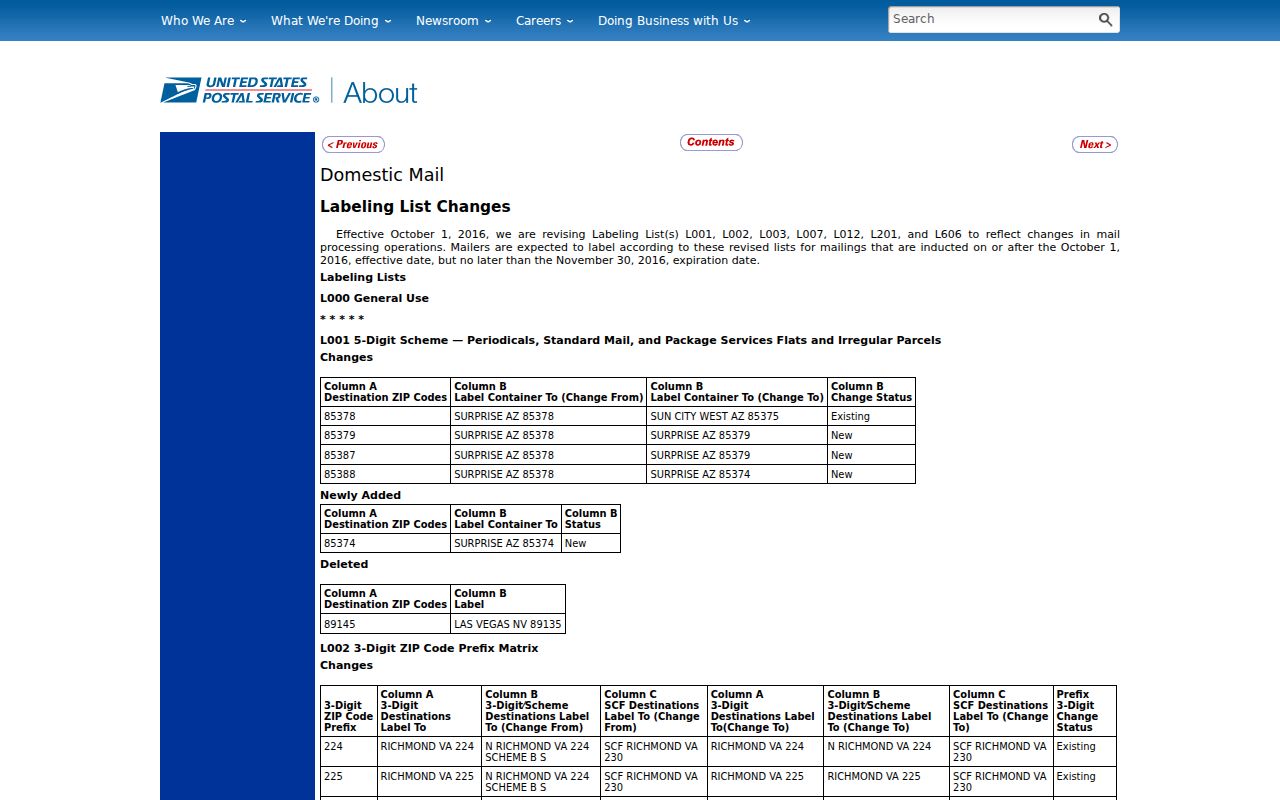Select the Newly Added section label
1280x800 pixels.
tap(360, 495)
